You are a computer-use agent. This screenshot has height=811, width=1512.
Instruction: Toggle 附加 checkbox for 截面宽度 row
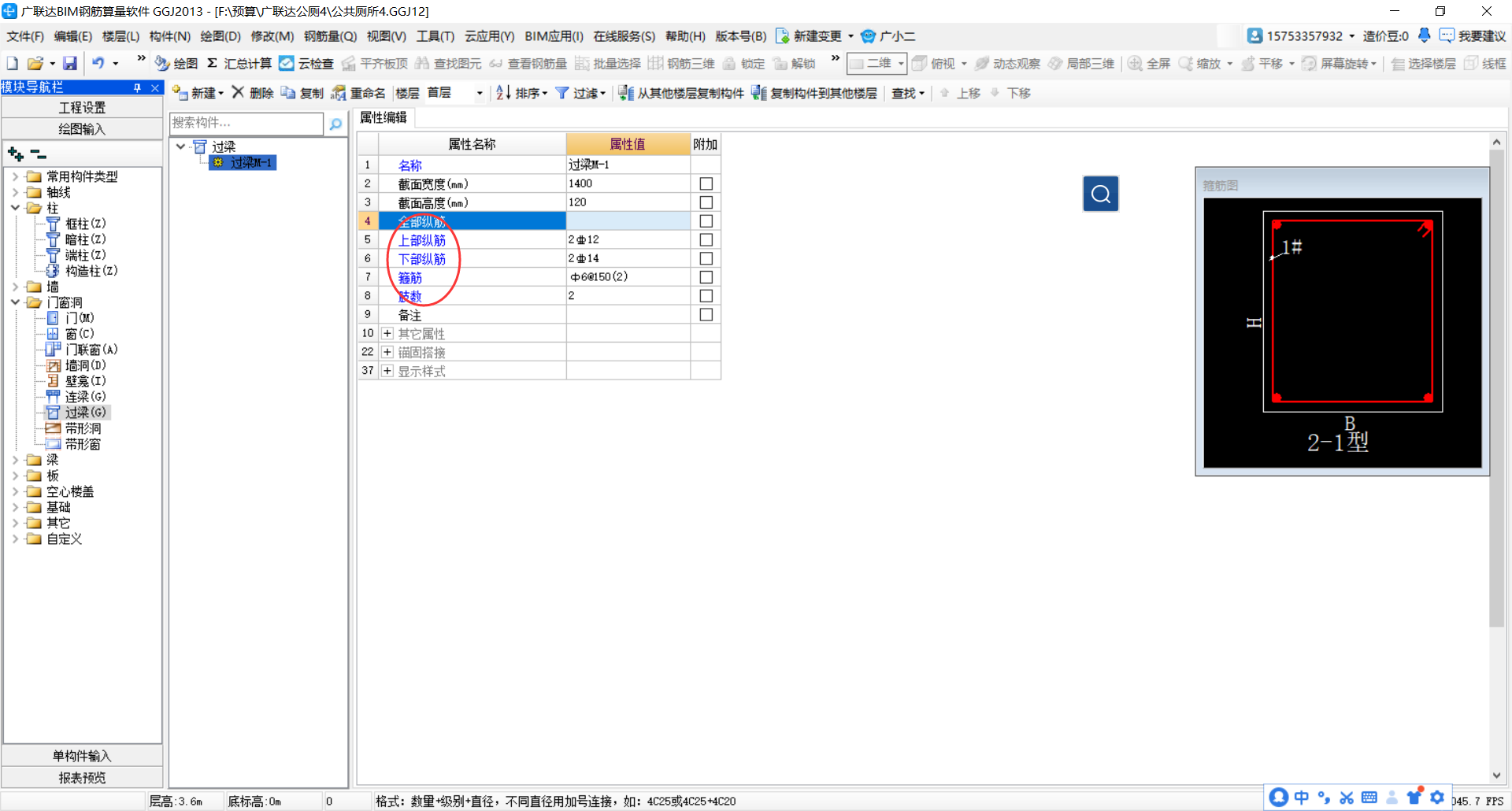click(x=706, y=183)
